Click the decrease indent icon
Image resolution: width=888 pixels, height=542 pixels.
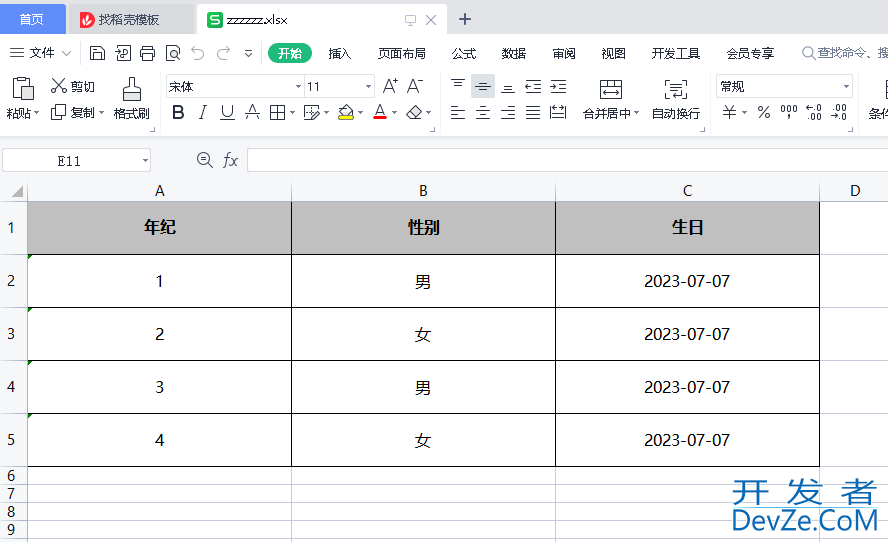click(533, 86)
